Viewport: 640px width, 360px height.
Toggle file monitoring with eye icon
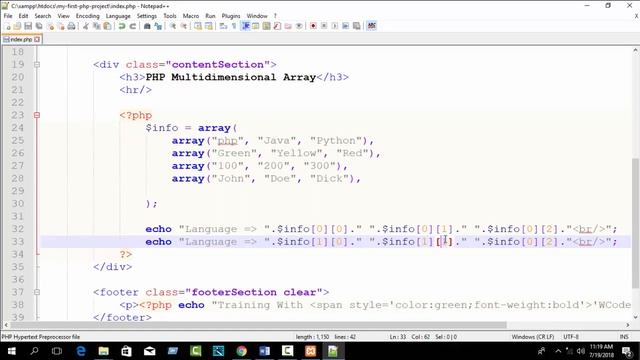point(299,26)
